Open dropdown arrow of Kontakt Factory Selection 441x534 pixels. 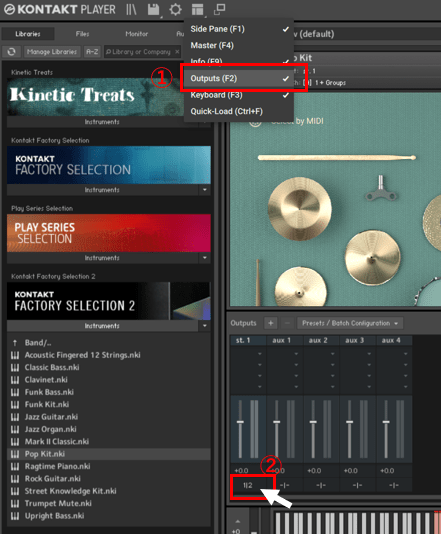pos(205,190)
